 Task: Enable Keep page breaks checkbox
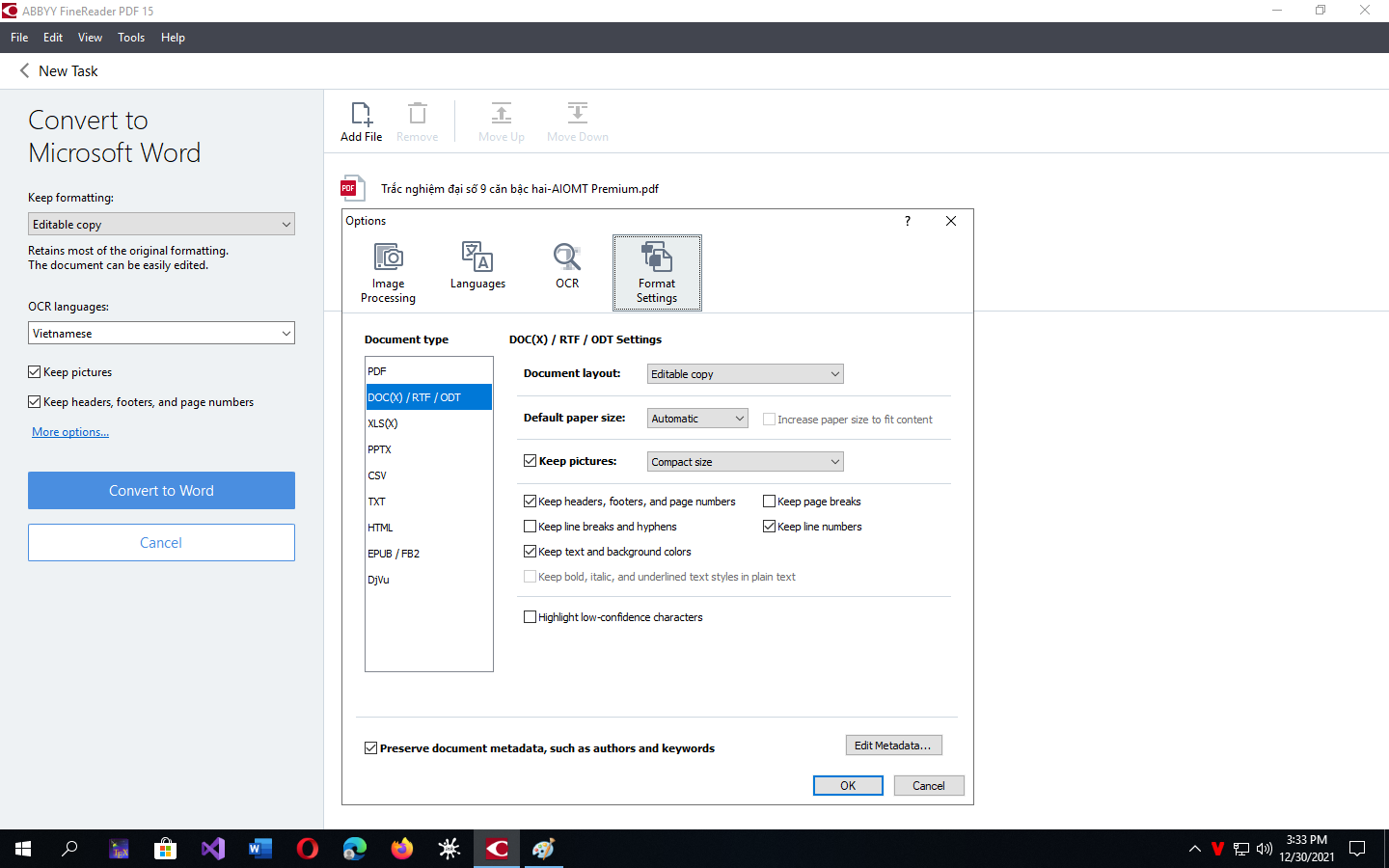pyautogui.click(x=769, y=502)
